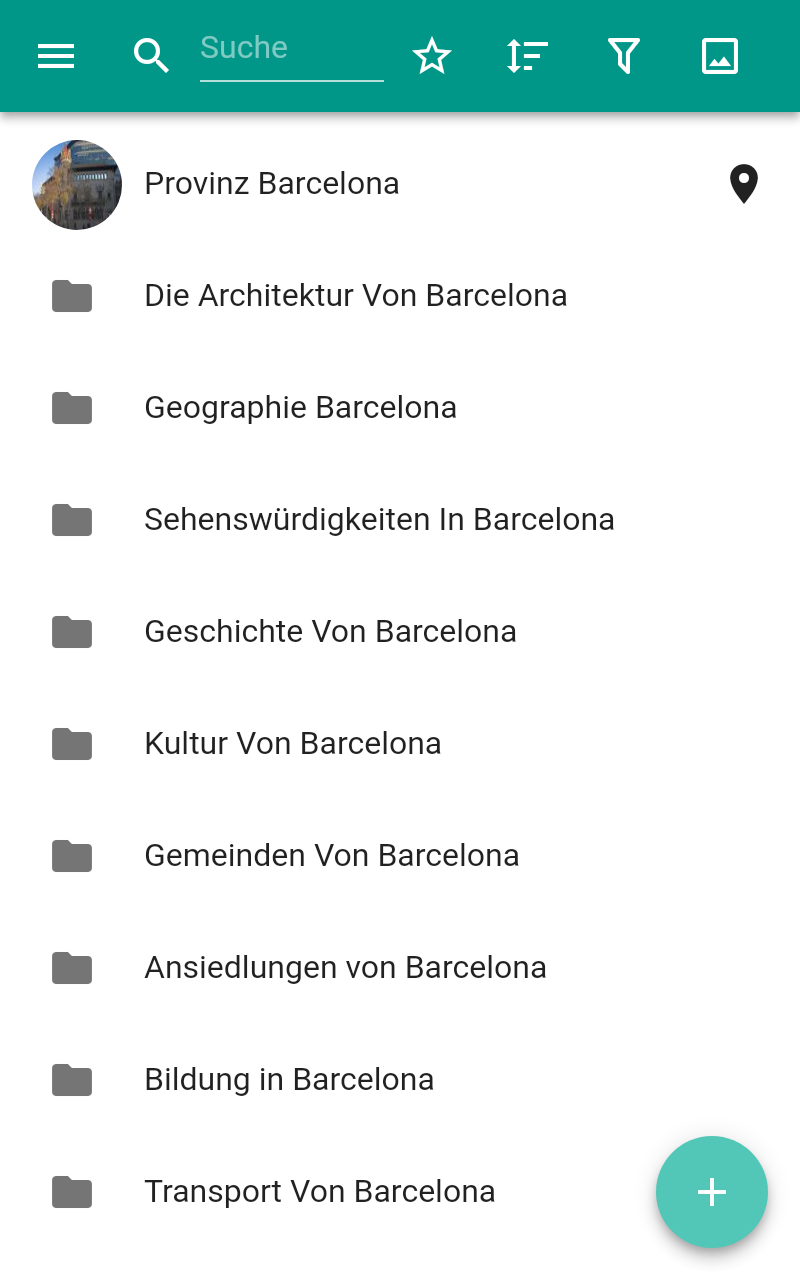Click the search magnifier icon
Screen dimensions: 800x1280
151,56
